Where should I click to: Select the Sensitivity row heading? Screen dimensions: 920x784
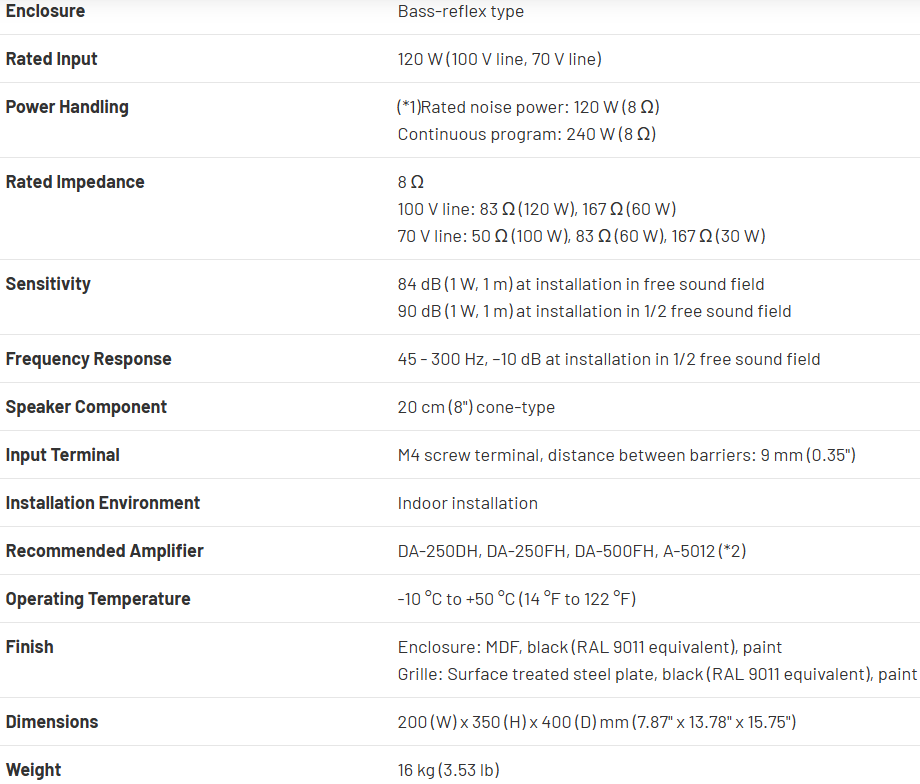click(48, 284)
